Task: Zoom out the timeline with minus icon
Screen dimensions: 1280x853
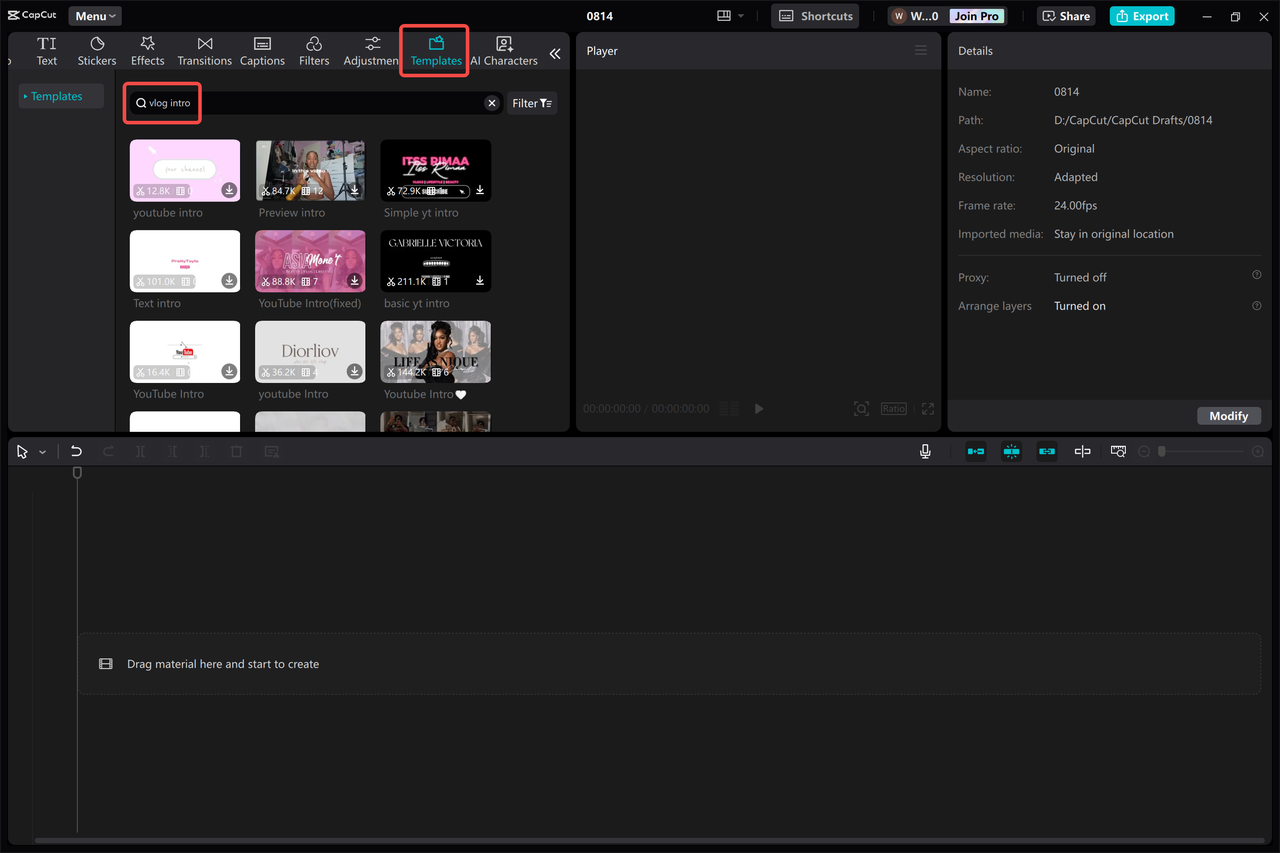Action: (1145, 452)
